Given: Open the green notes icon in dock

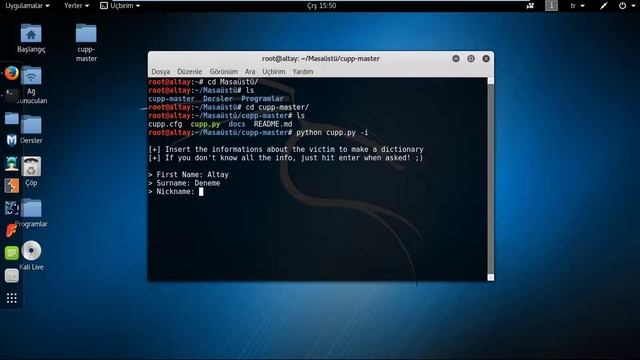Looking at the screenshot, I should point(11,253).
